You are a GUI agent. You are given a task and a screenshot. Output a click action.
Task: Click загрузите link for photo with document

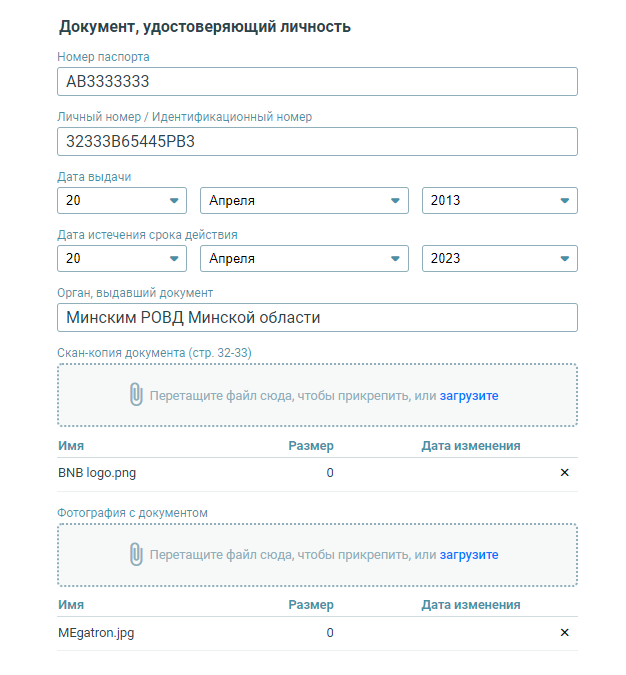coord(469,554)
